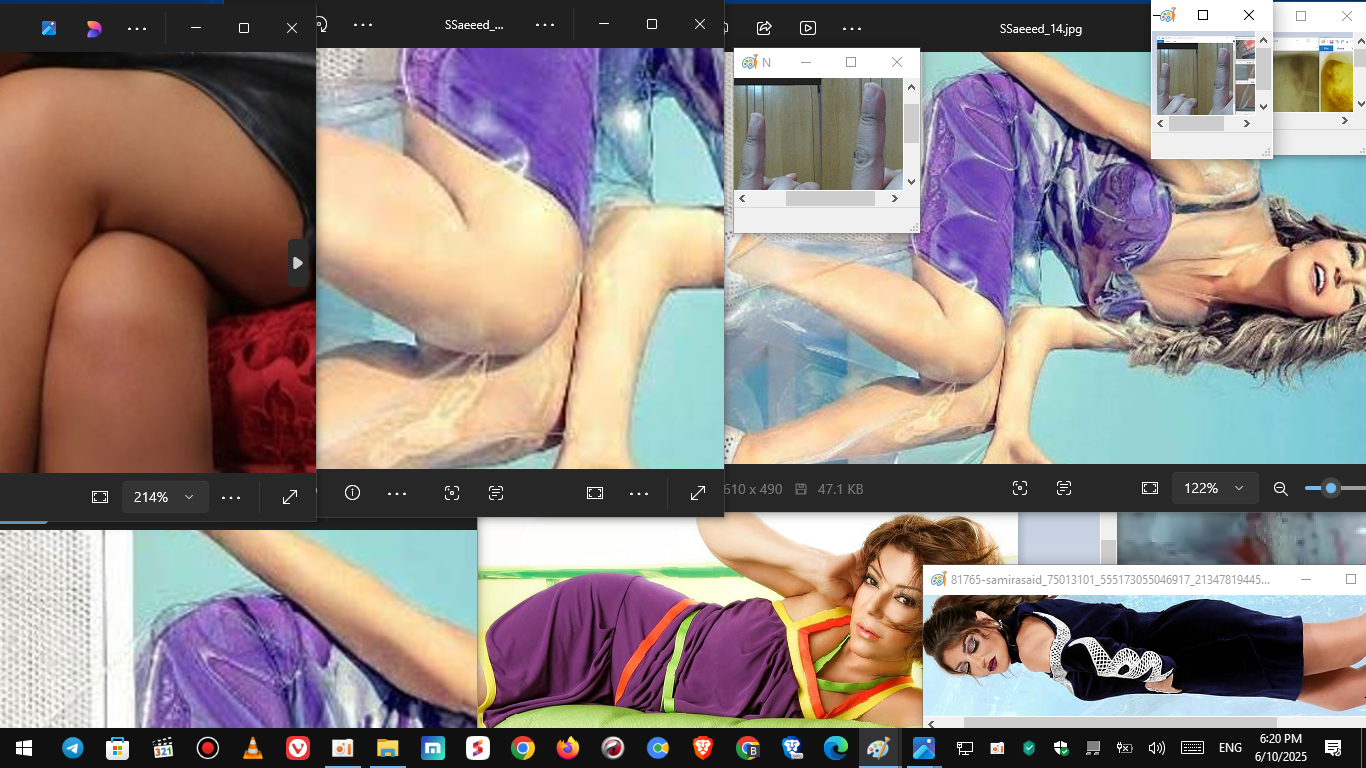Click the Share icon in SSaeeed_14.jpg window
This screenshot has height=768, width=1366.
(764, 28)
